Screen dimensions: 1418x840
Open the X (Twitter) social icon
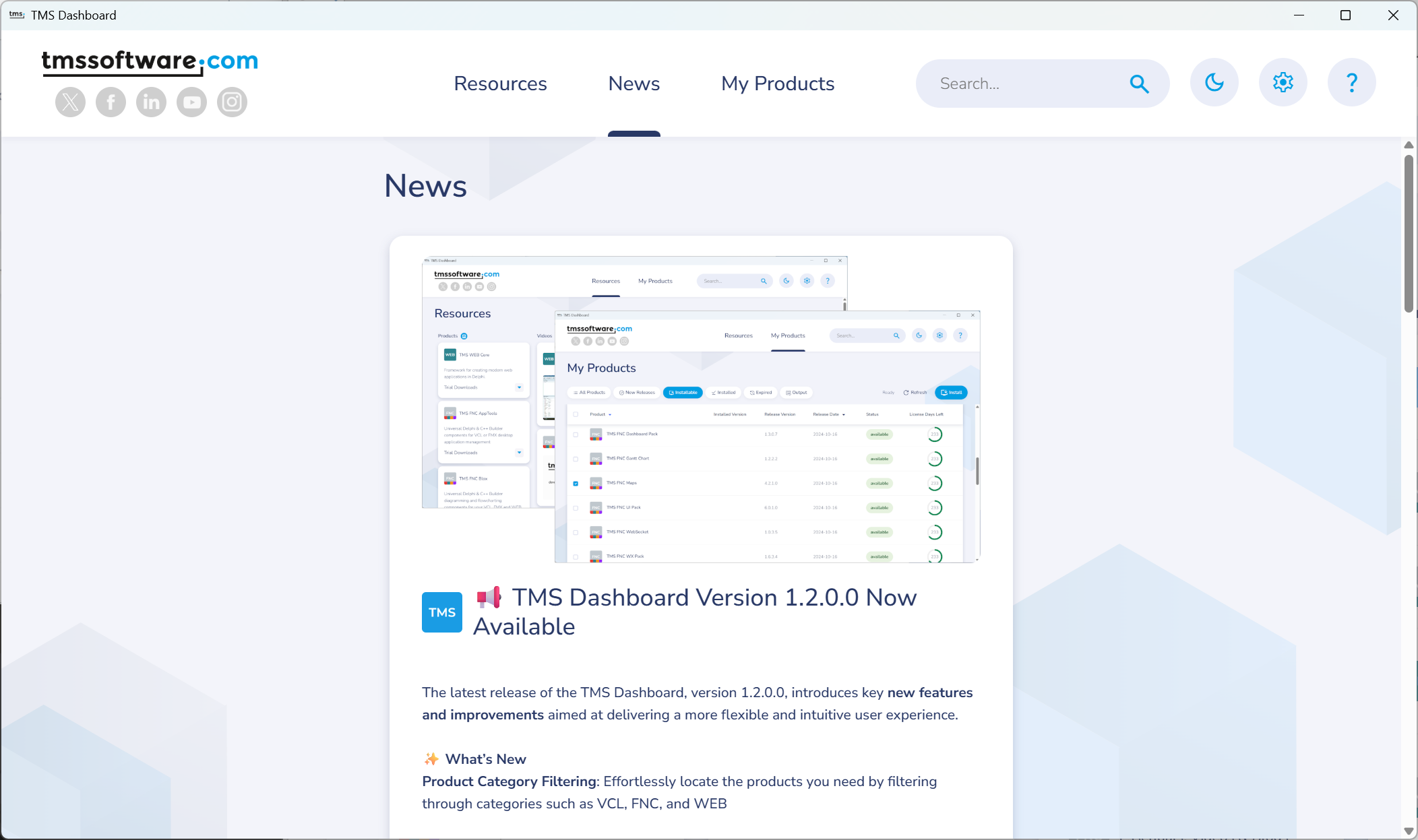click(70, 102)
